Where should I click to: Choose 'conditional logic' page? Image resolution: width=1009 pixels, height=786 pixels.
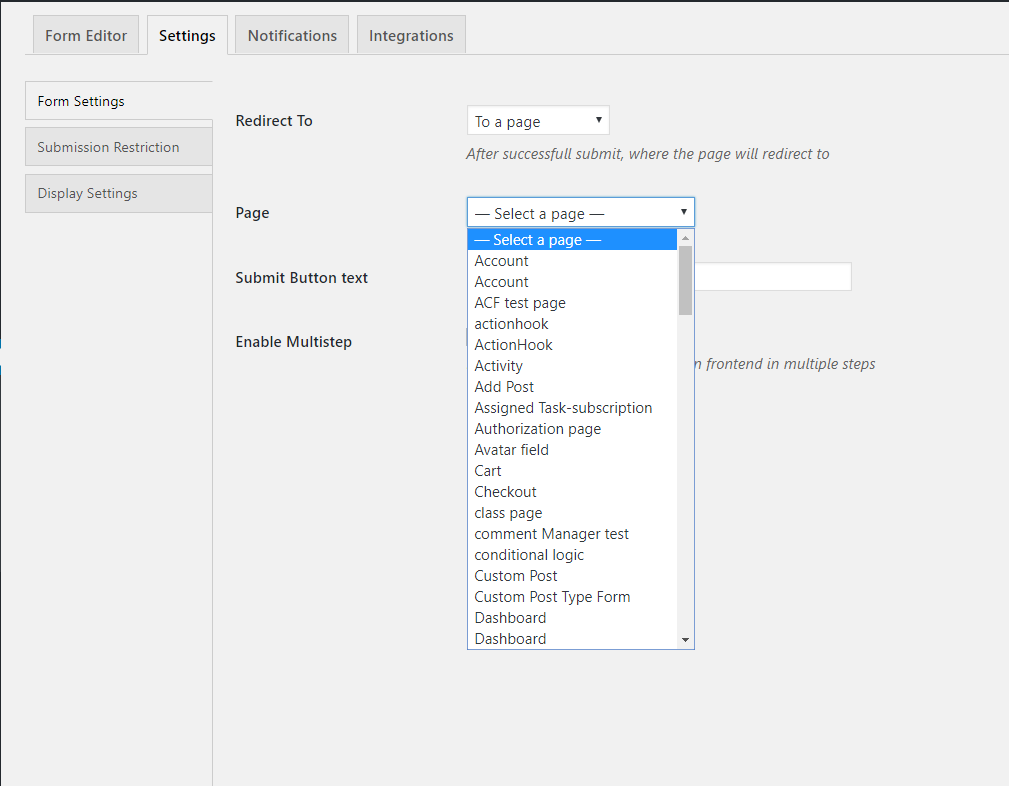tap(572, 555)
